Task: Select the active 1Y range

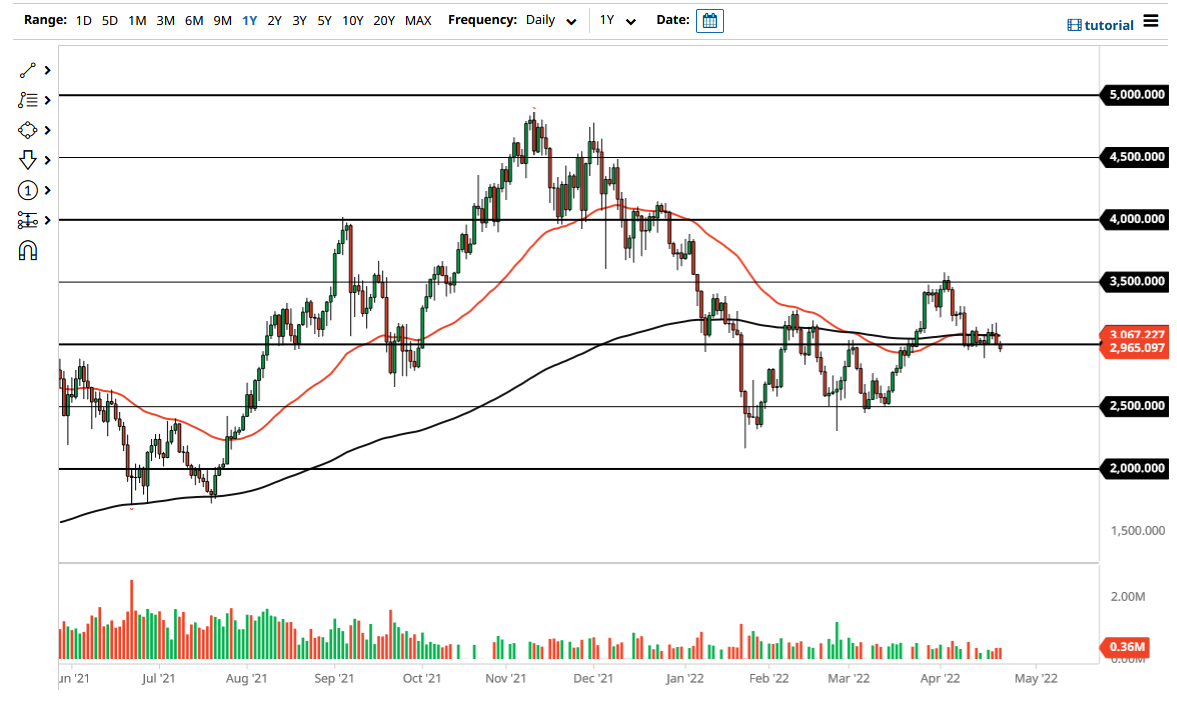Action: pyautogui.click(x=249, y=21)
